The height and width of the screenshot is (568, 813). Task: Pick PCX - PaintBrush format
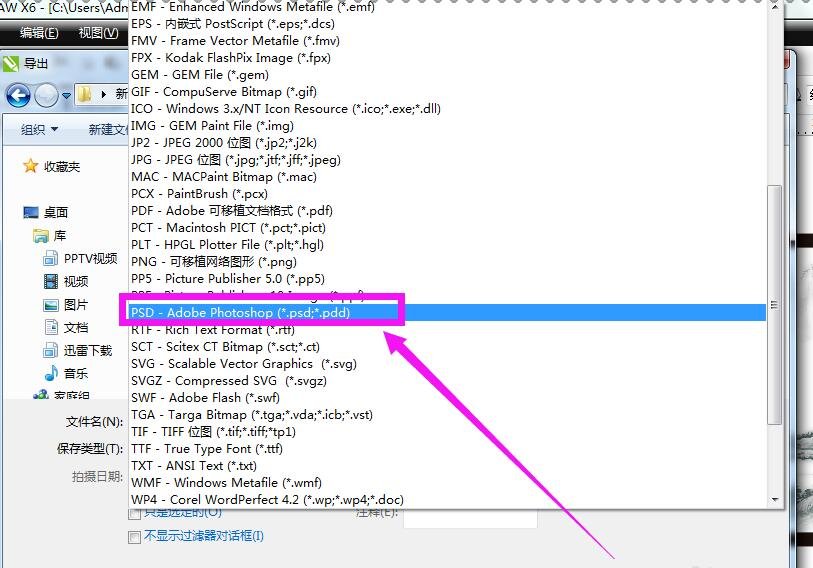[447, 193]
